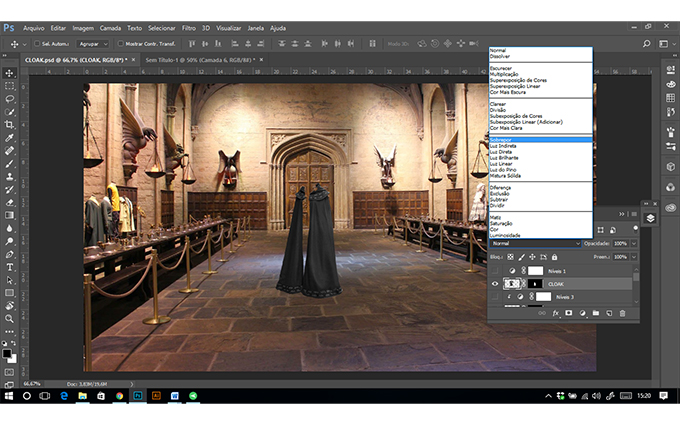Show the Níveis 1 layer visibility box
Screen dimensions: 680x425
[x=495, y=271]
